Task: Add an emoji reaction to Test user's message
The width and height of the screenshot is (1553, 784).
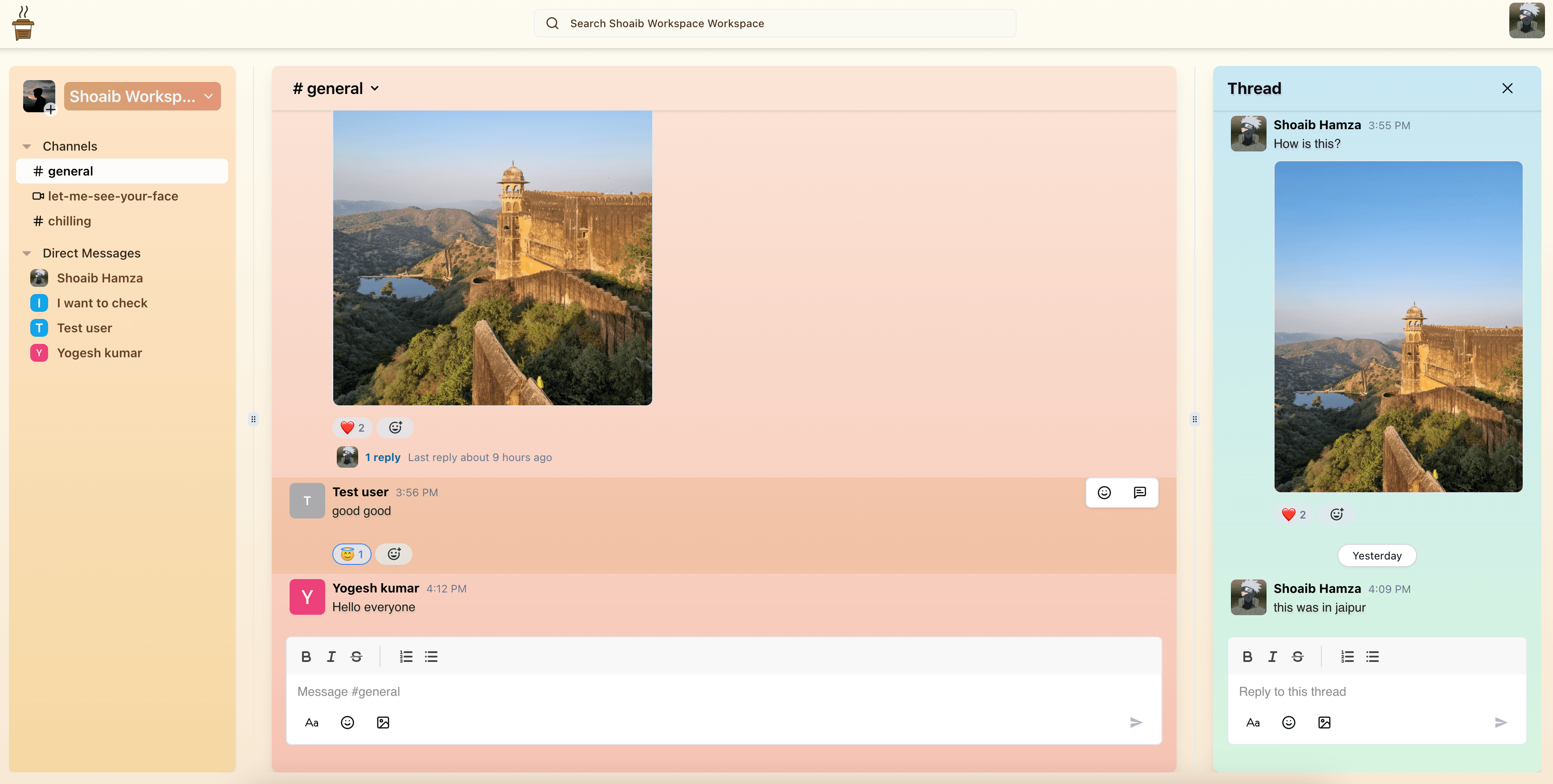Action: [x=1104, y=492]
